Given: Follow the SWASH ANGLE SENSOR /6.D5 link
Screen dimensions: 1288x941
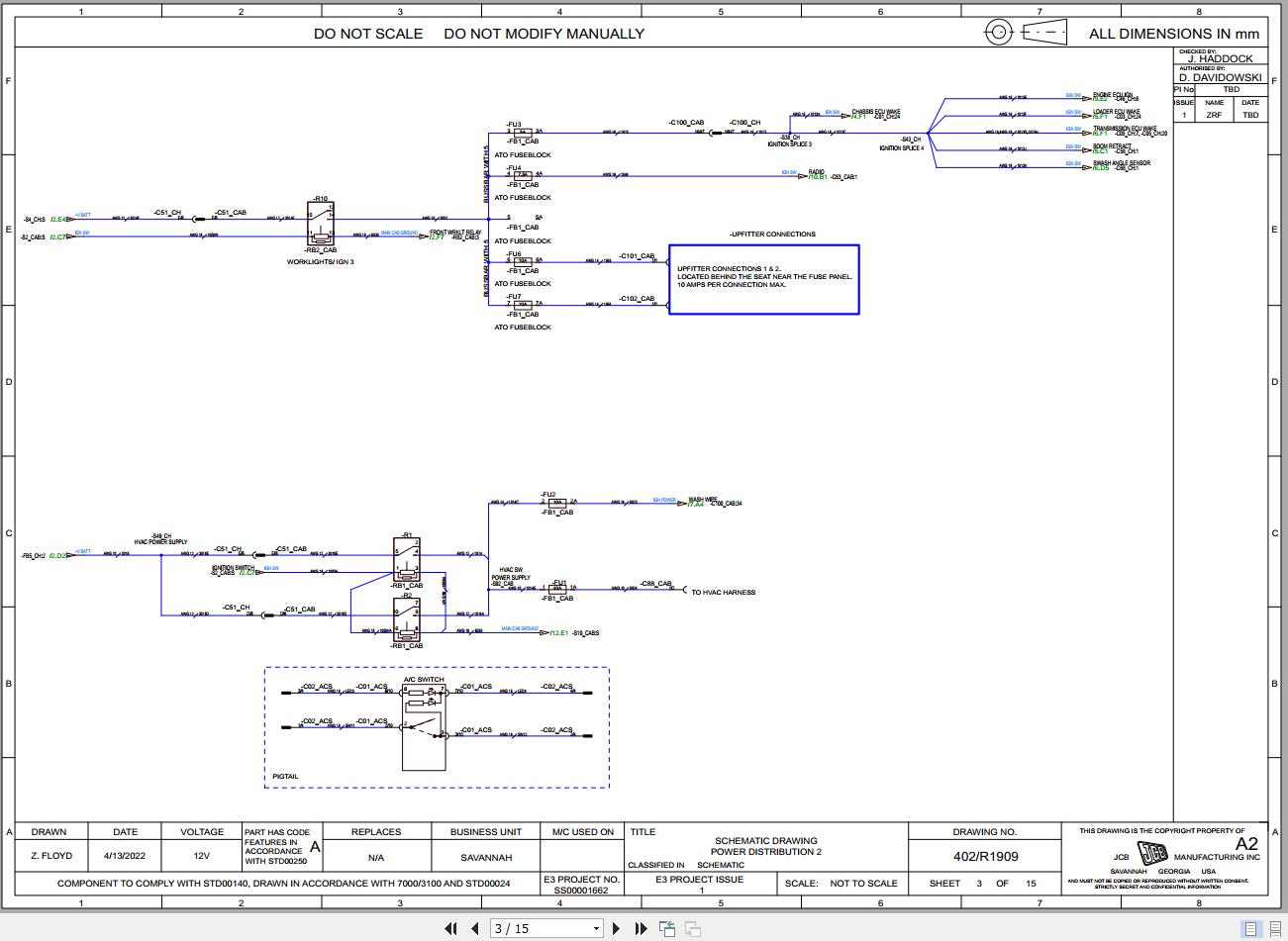Looking at the screenshot, I should pyautogui.click(x=1099, y=167).
